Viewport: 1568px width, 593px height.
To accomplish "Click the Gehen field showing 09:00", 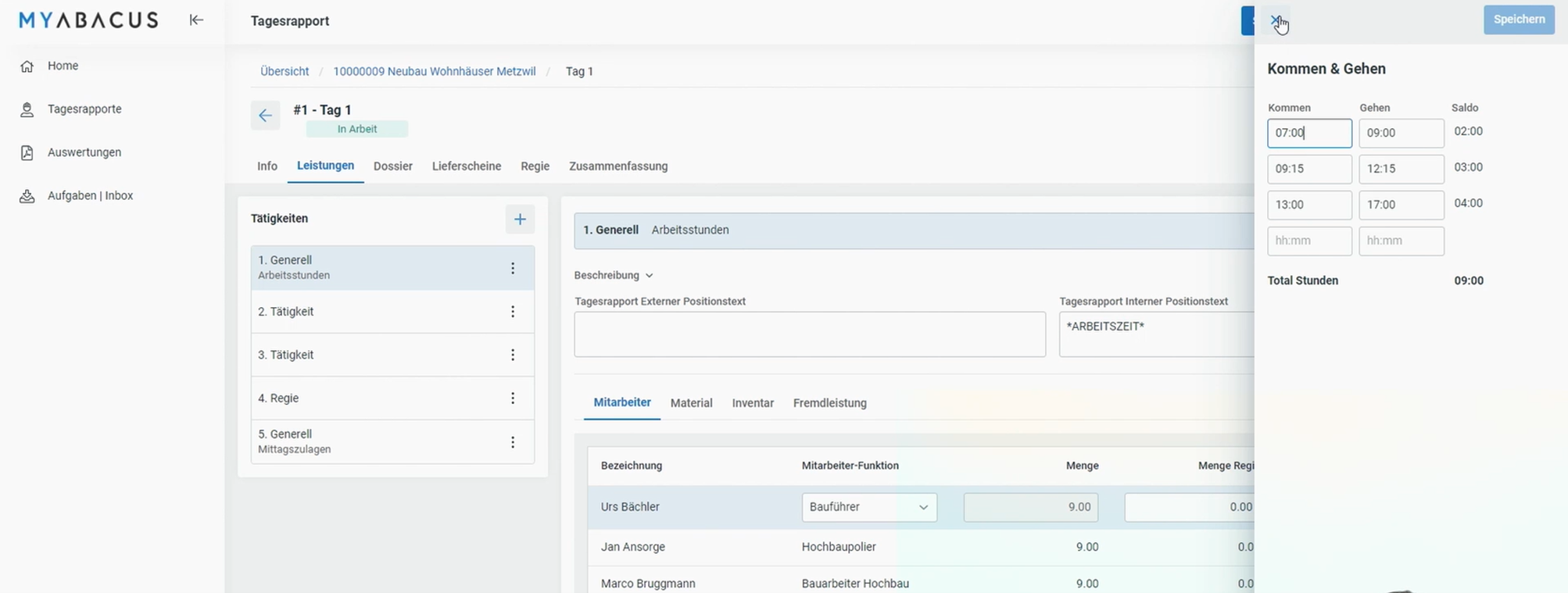I will pyautogui.click(x=1402, y=134).
